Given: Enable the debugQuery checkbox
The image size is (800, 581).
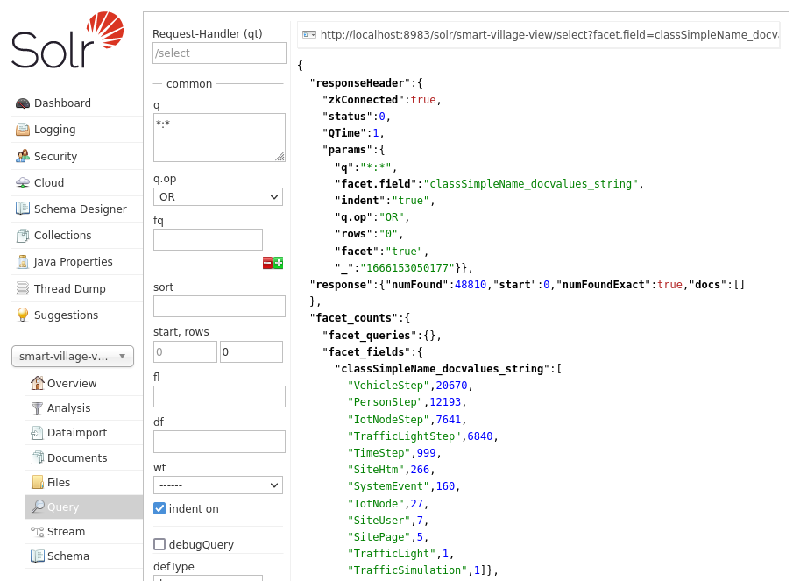Looking at the screenshot, I should point(160,544).
